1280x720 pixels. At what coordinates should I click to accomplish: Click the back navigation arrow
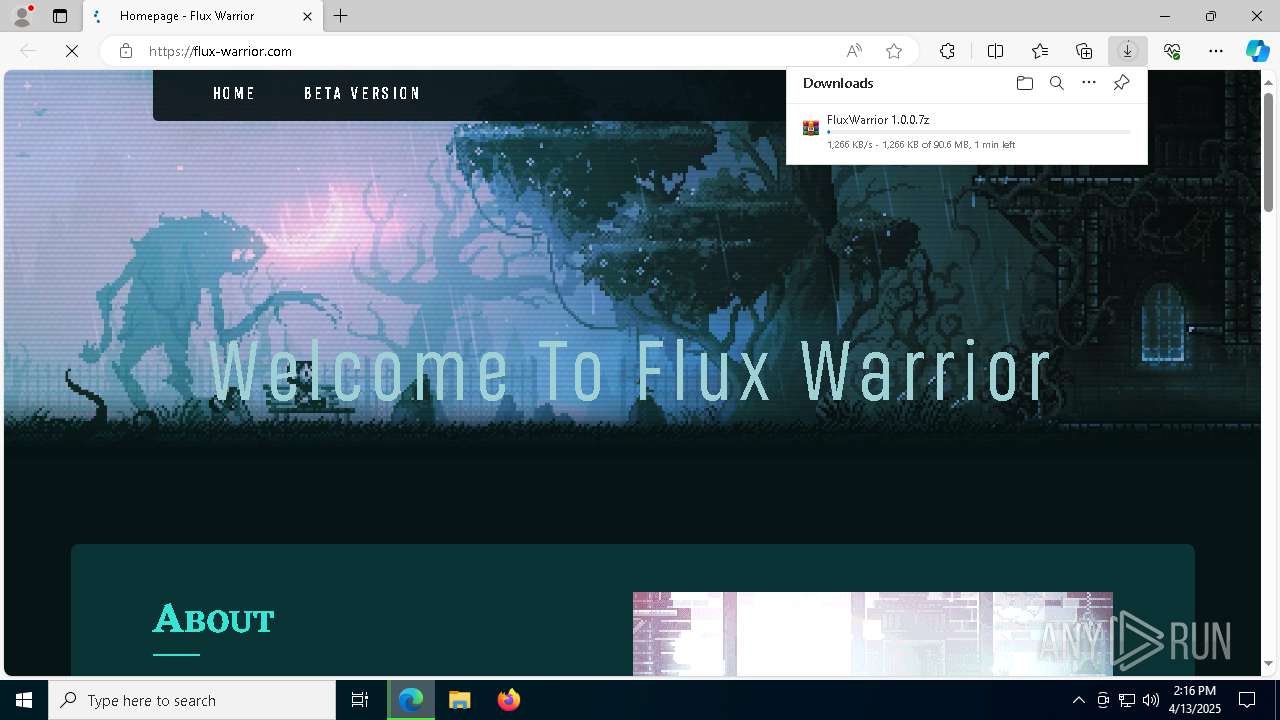click(x=28, y=51)
